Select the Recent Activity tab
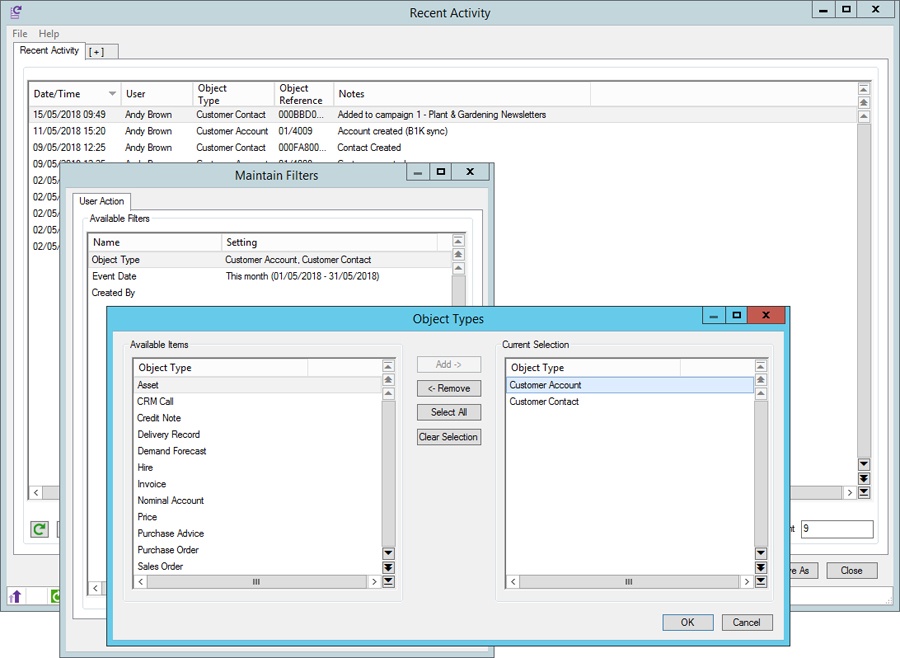Image resolution: width=900 pixels, height=658 pixels. [x=49, y=51]
